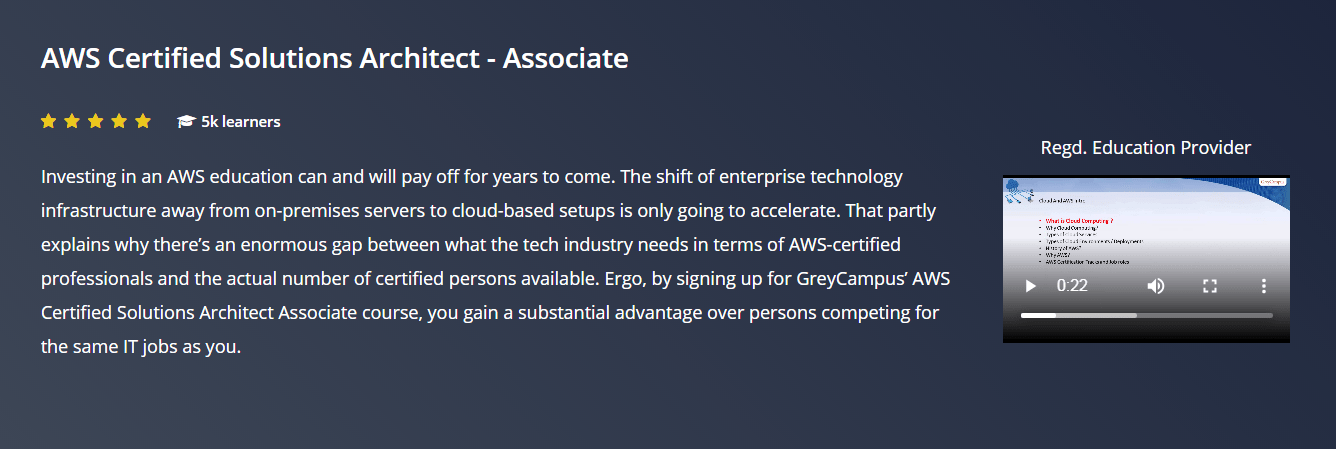Click the second rating star
This screenshot has width=1336, height=449.
point(72,121)
